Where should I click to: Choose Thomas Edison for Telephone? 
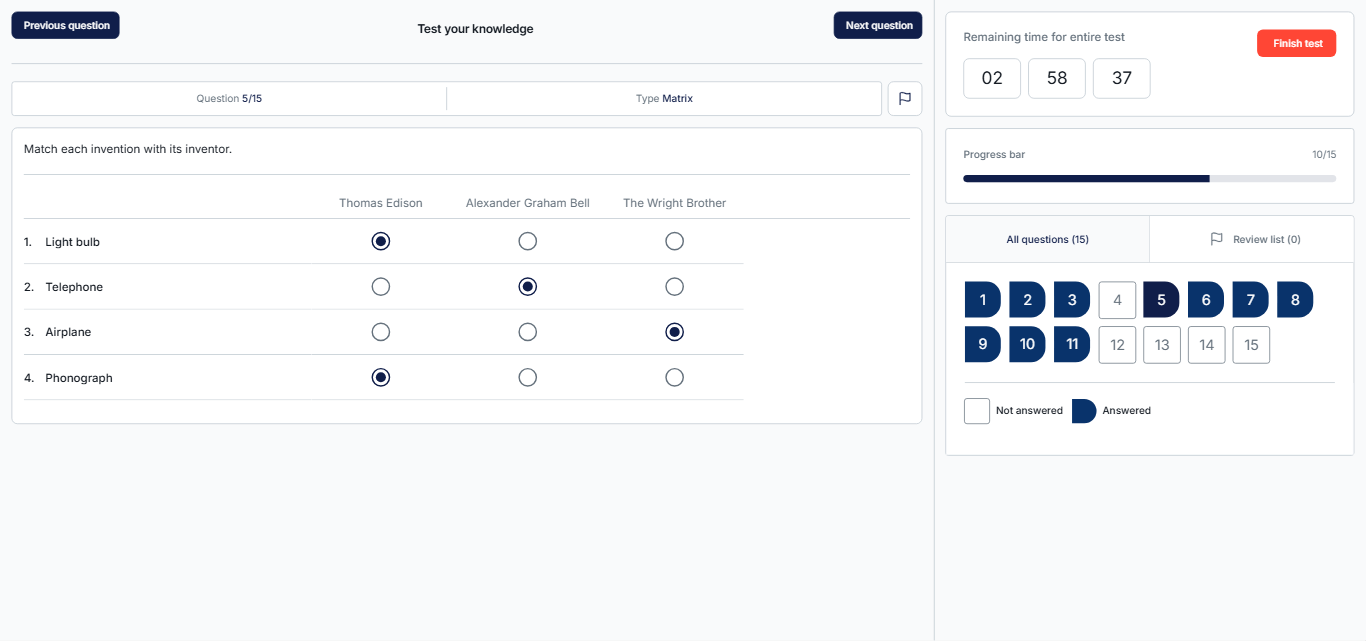tap(380, 287)
